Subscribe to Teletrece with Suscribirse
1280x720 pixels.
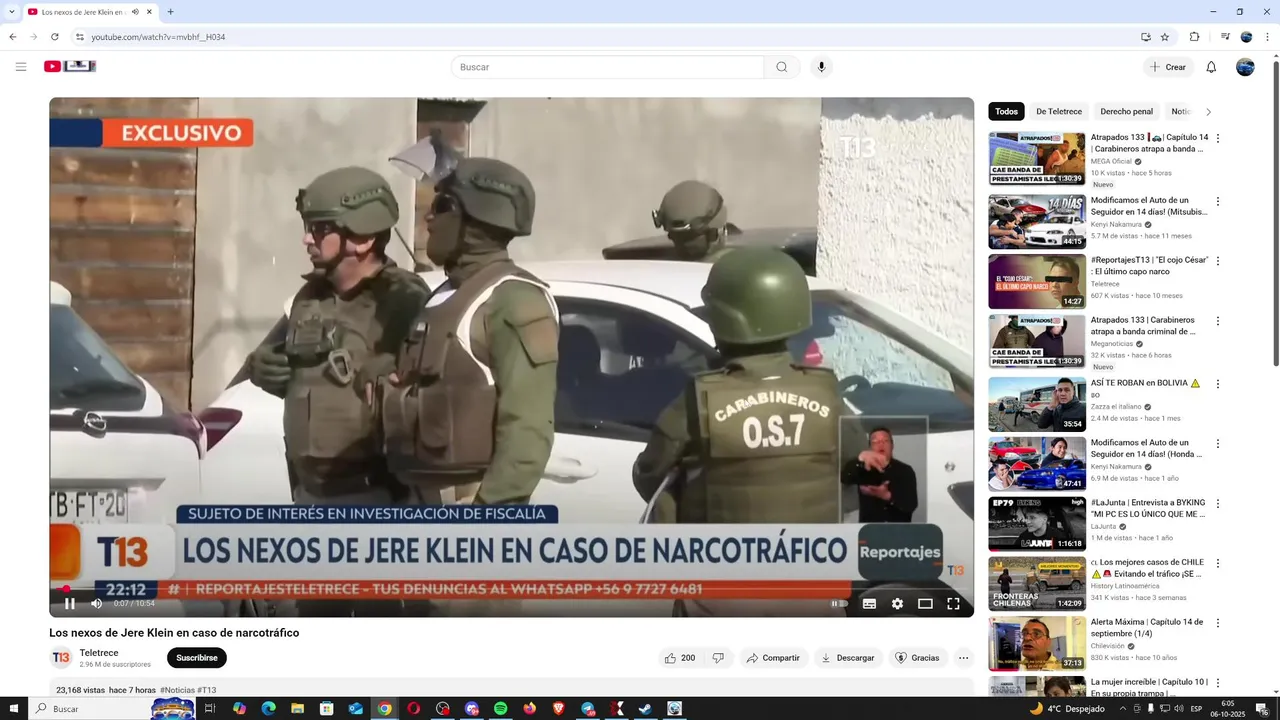point(197,658)
